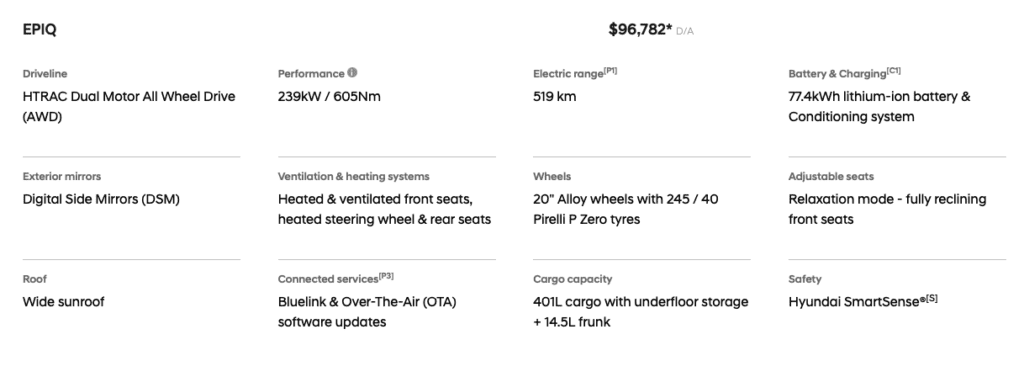
Task: Click the 20" Alloy wheels description
Action: [x=626, y=209]
